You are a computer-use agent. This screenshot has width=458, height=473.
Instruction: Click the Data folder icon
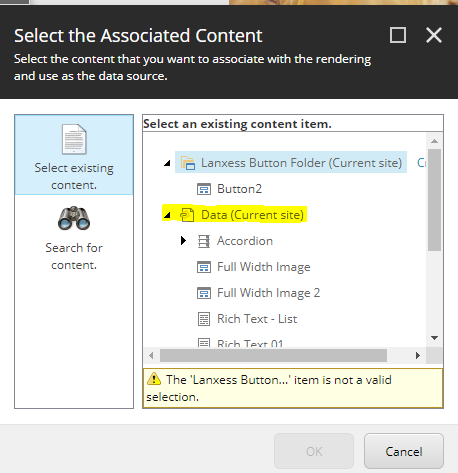point(187,215)
